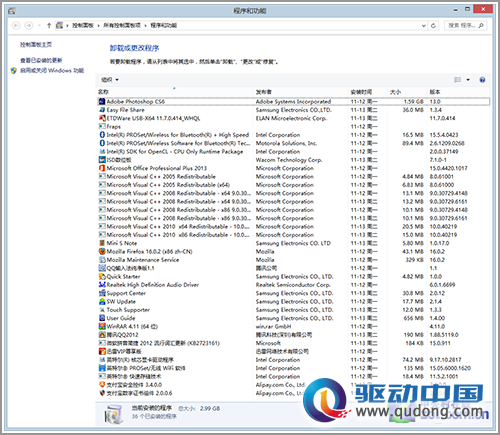500x435 pixels.
Task: Open the 控制面板主页 link
Action: 36,44
